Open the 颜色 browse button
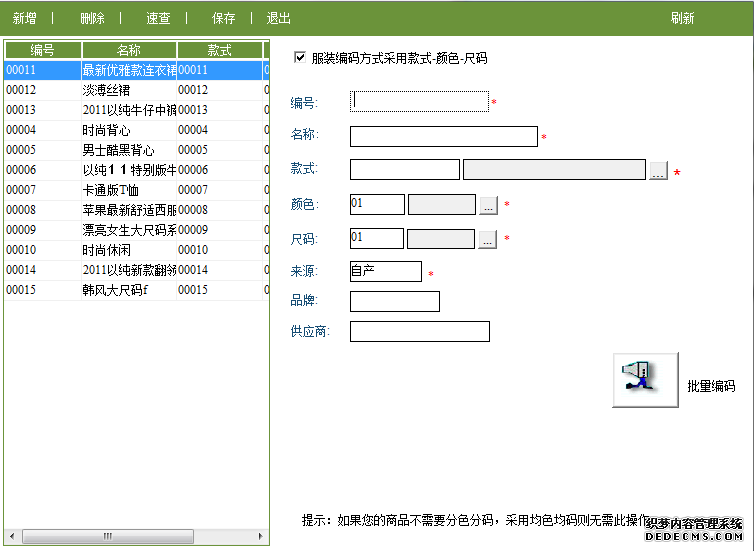 click(487, 205)
